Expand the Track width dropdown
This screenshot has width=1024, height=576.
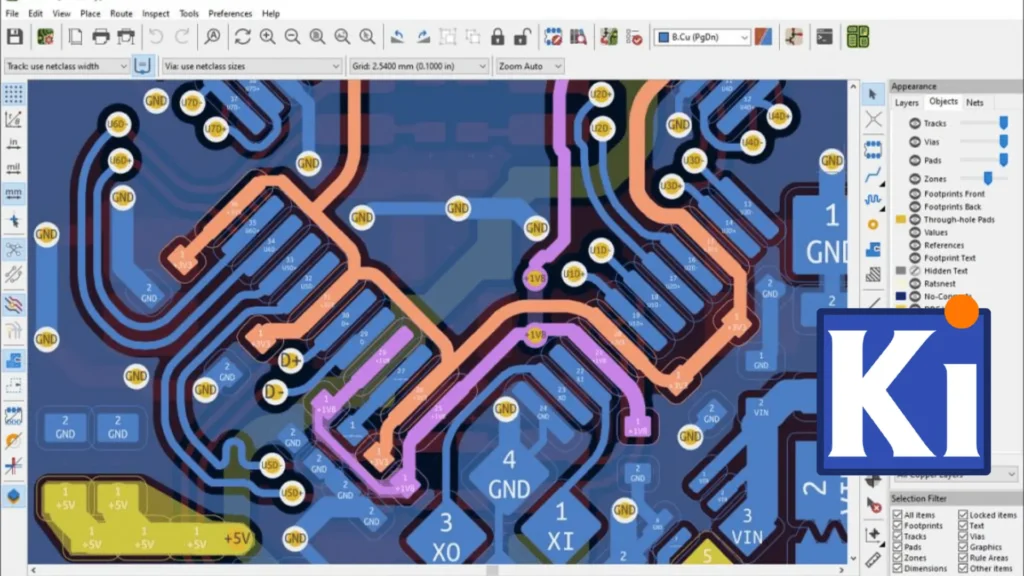(66, 66)
